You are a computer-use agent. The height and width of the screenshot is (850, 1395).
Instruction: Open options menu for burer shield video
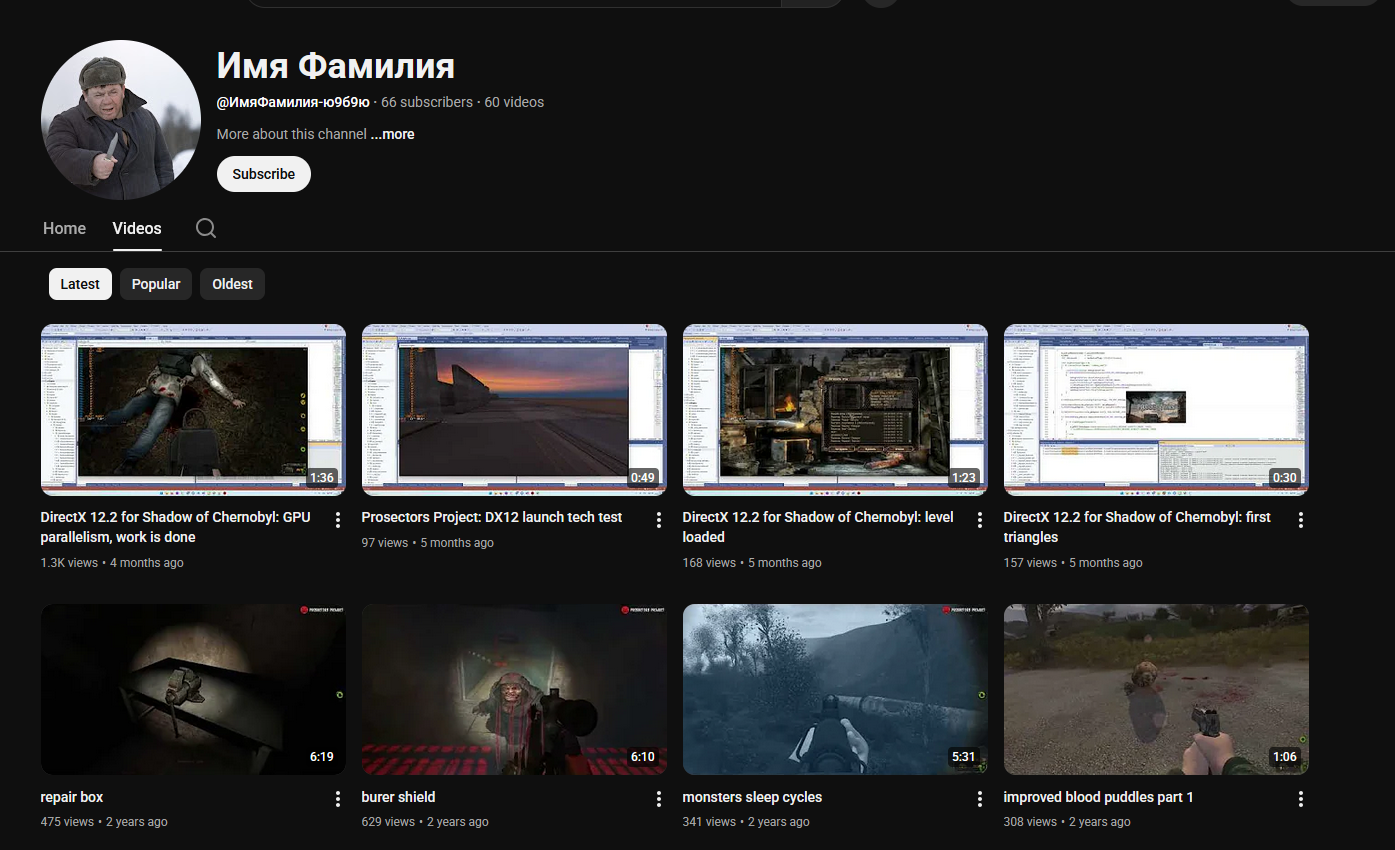tap(659, 799)
